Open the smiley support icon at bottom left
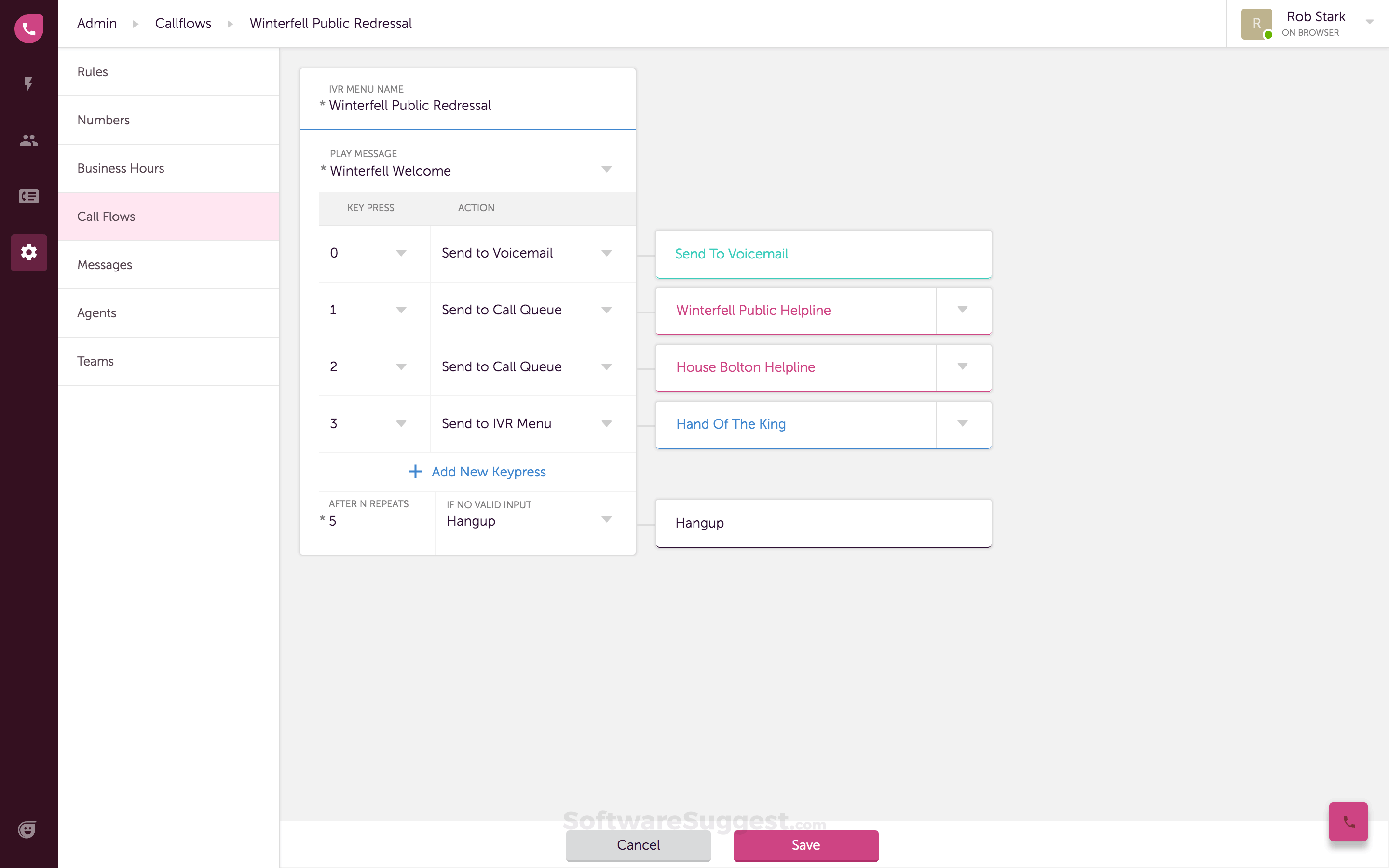 click(27, 829)
